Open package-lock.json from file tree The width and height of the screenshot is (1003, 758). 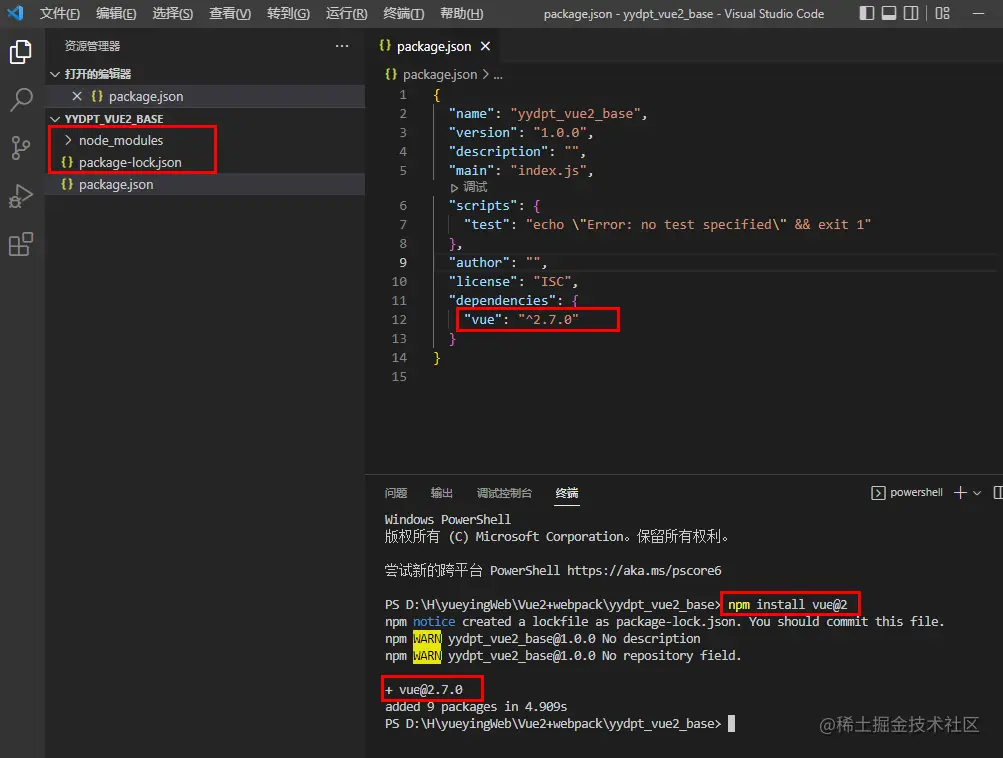pyautogui.click(x=130, y=162)
